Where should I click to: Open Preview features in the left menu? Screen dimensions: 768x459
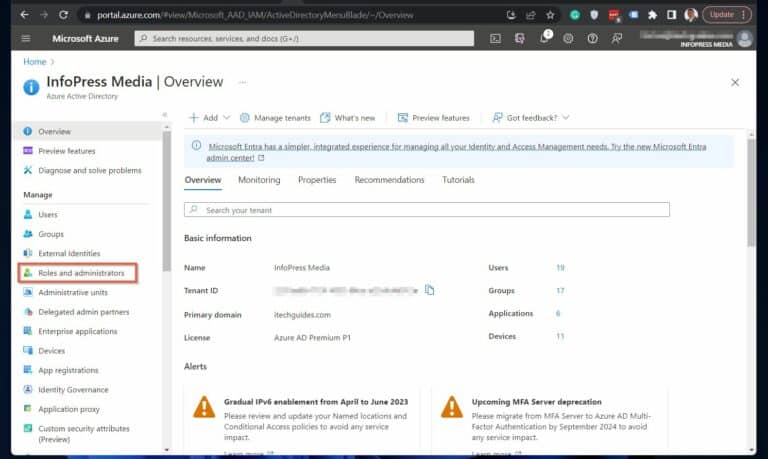67,151
